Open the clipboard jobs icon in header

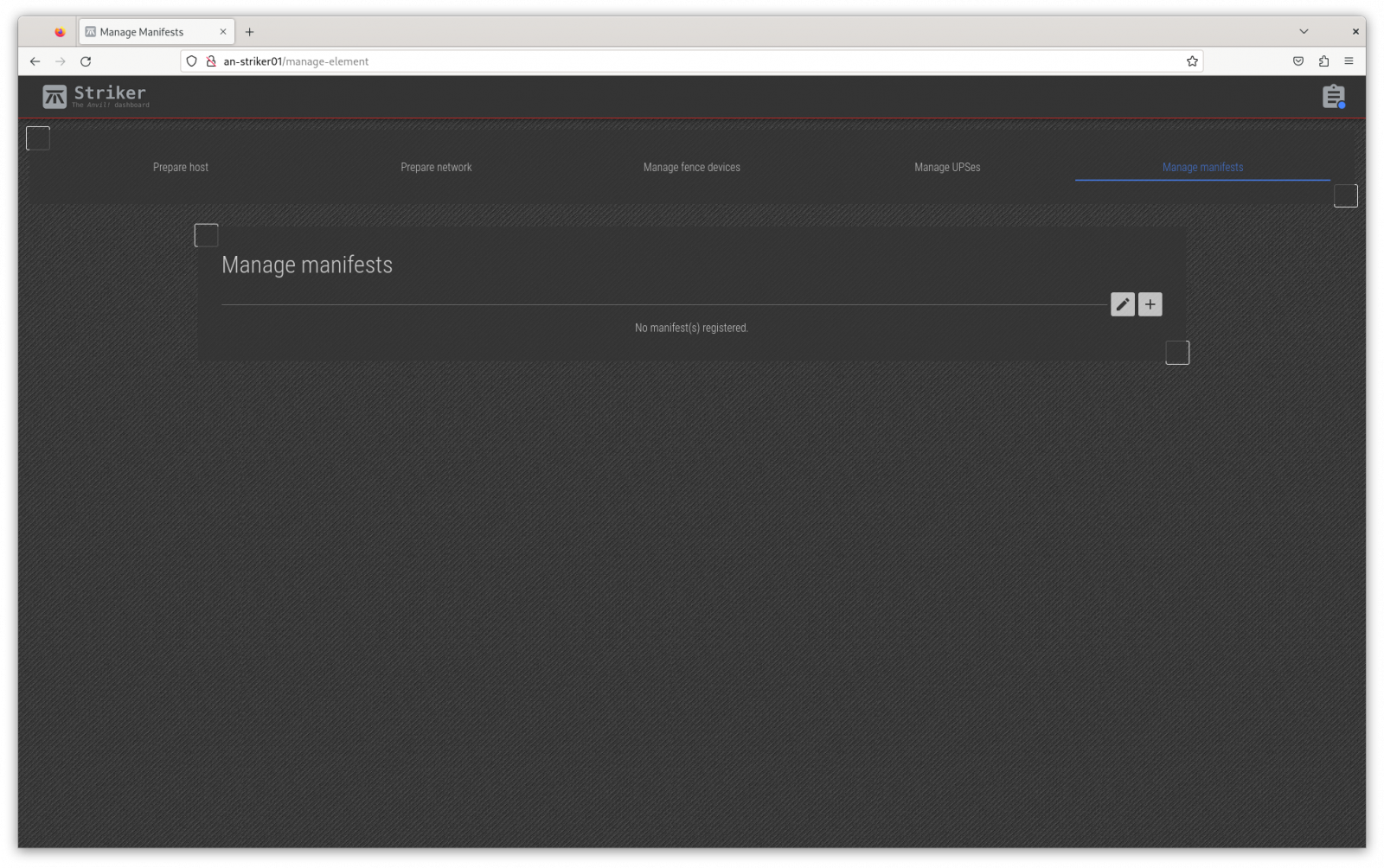click(1333, 97)
